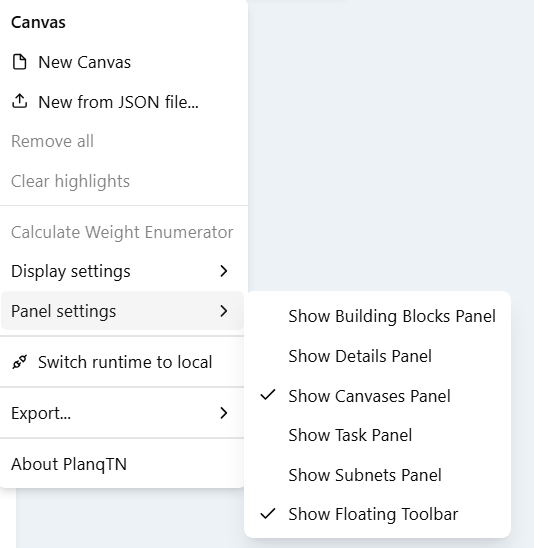Click the upload icon for JSON import
534x548 pixels.
(x=19, y=101)
